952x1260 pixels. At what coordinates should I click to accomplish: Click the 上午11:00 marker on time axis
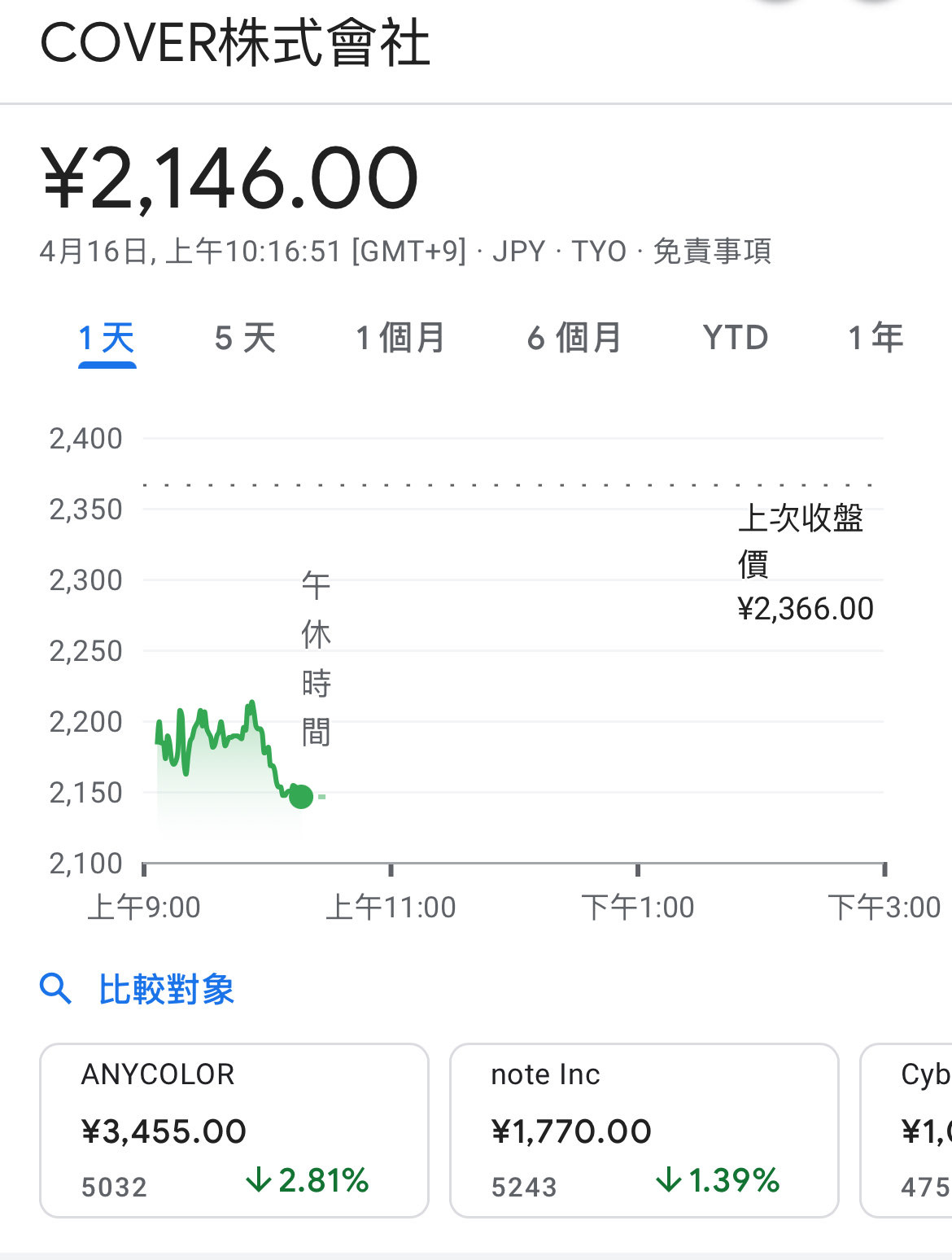tap(391, 907)
